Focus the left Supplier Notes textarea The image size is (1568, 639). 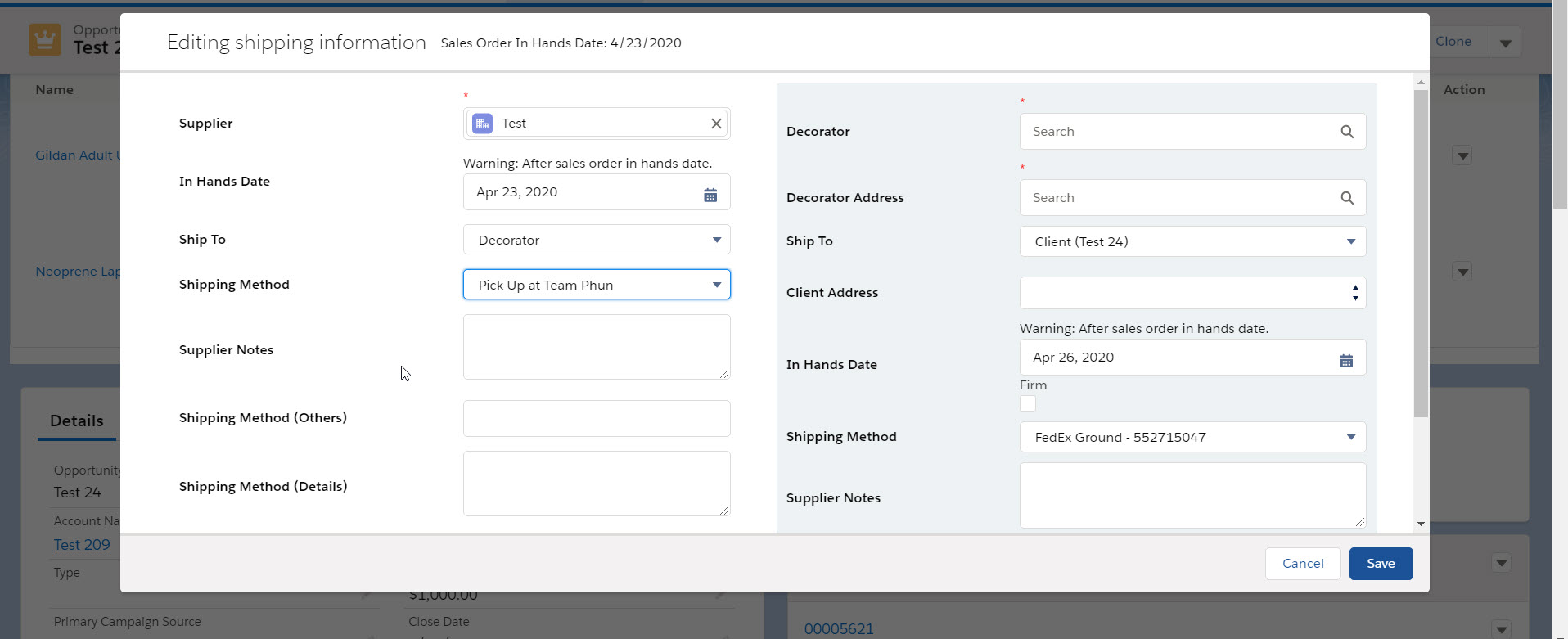597,347
